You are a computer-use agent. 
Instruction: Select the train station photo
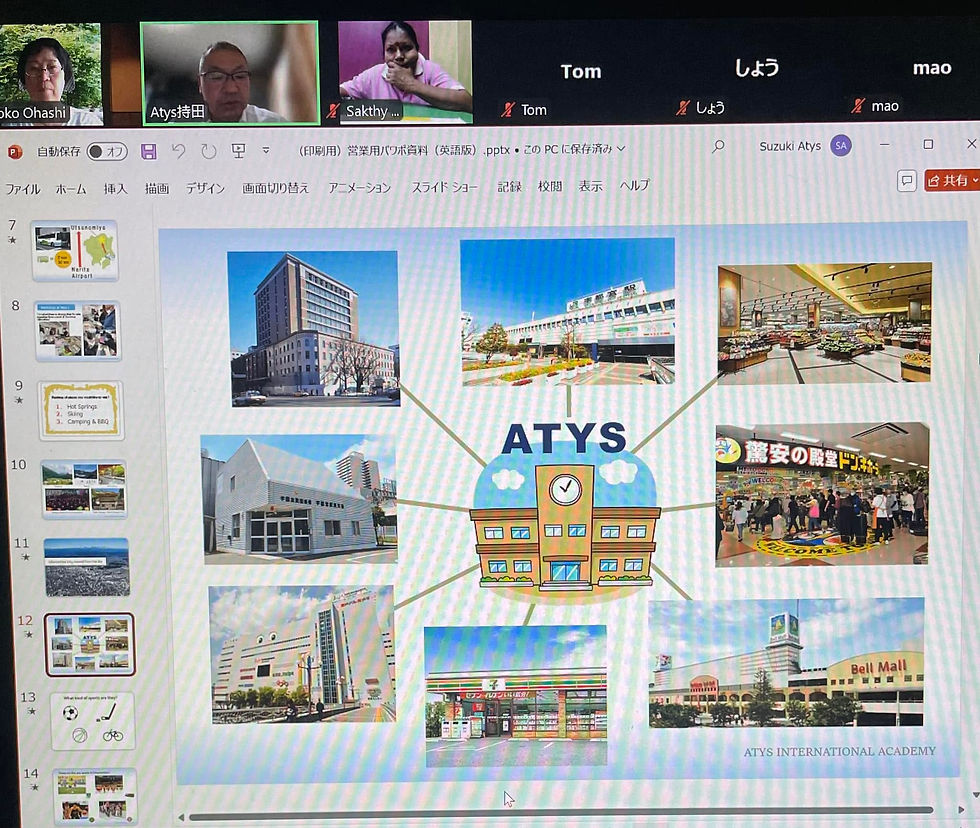pos(568,312)
